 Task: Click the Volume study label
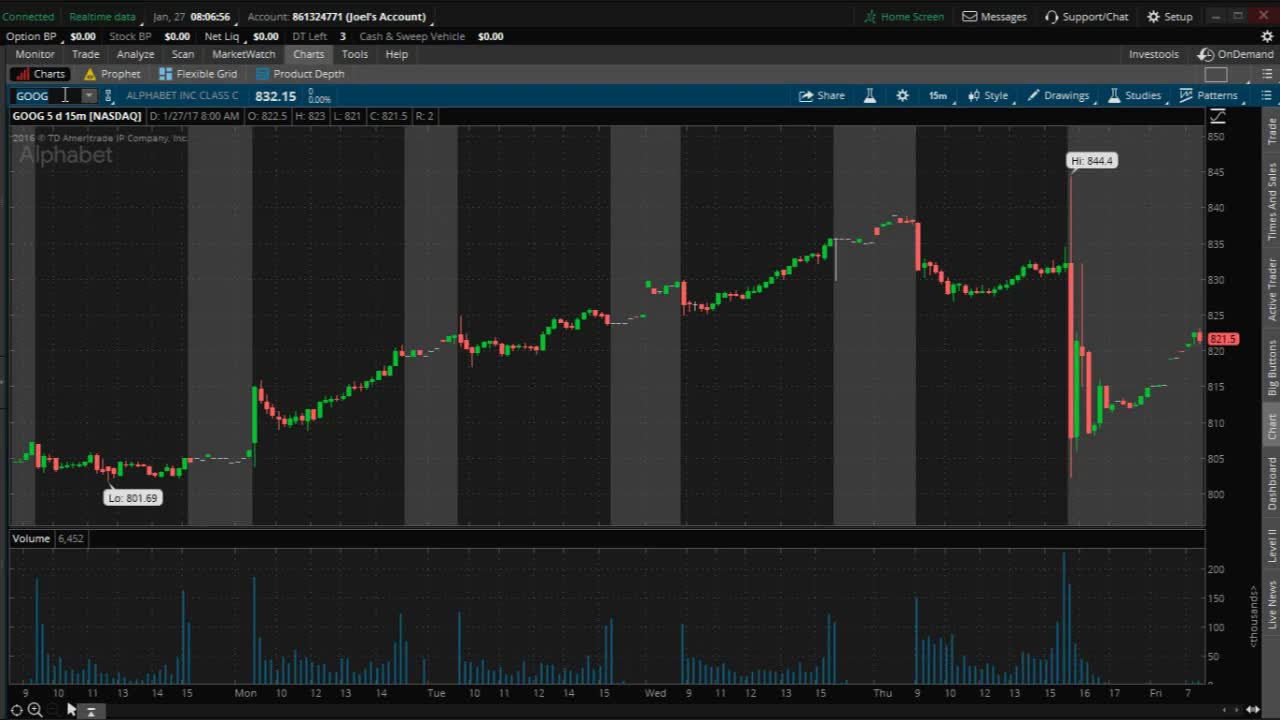pyautogui.click(x=31, y=538)
